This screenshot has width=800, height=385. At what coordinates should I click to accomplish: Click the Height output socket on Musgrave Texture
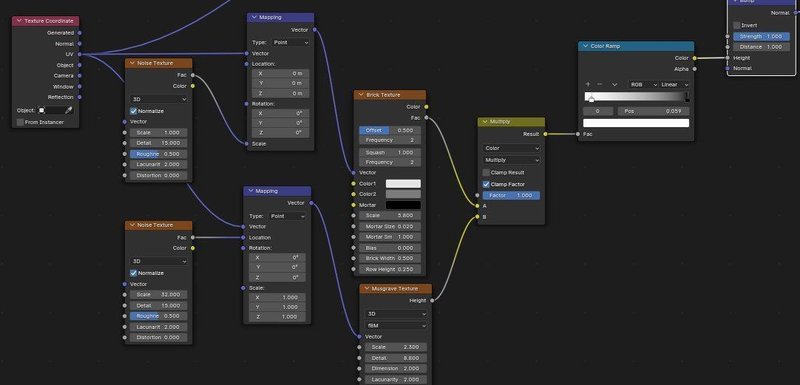coord(432,300)
